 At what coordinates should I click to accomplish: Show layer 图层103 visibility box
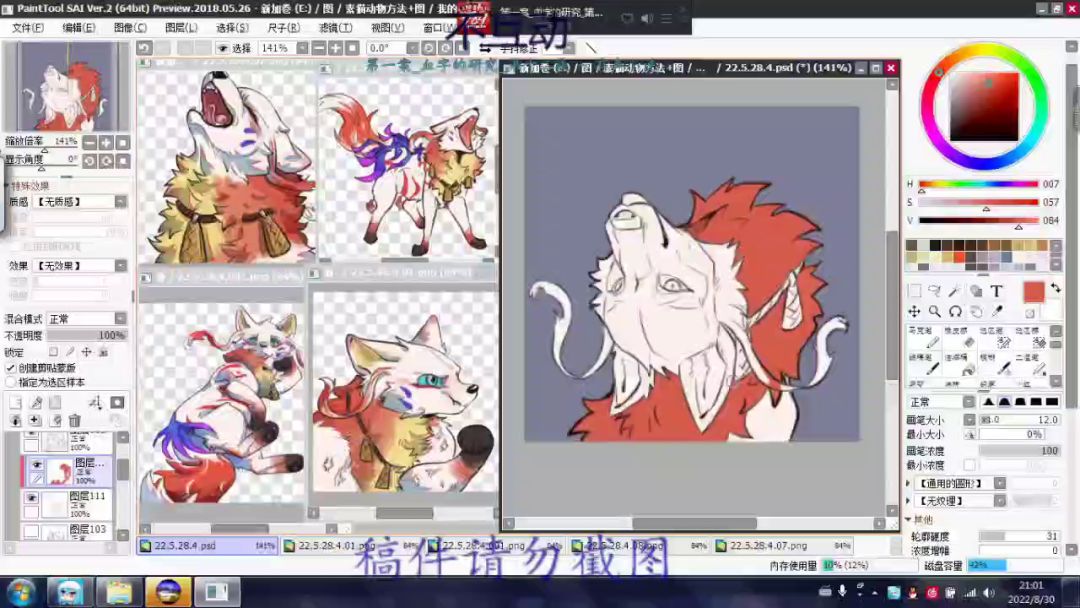pyautogui.click(x=31, y=531)
